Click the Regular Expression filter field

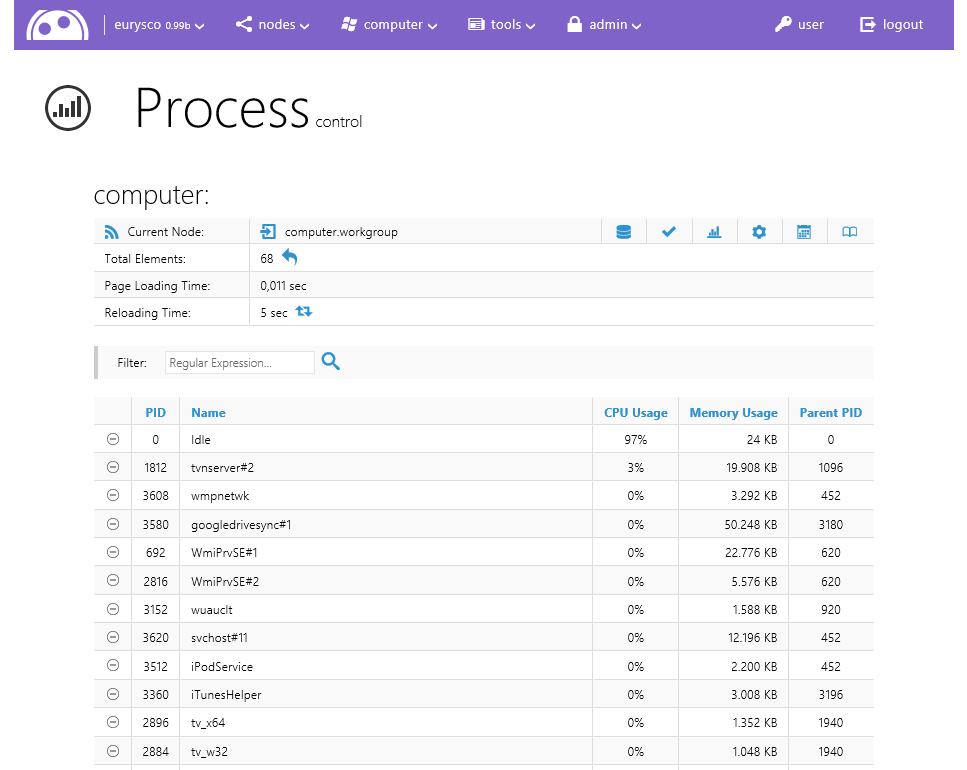click(240, 363)
